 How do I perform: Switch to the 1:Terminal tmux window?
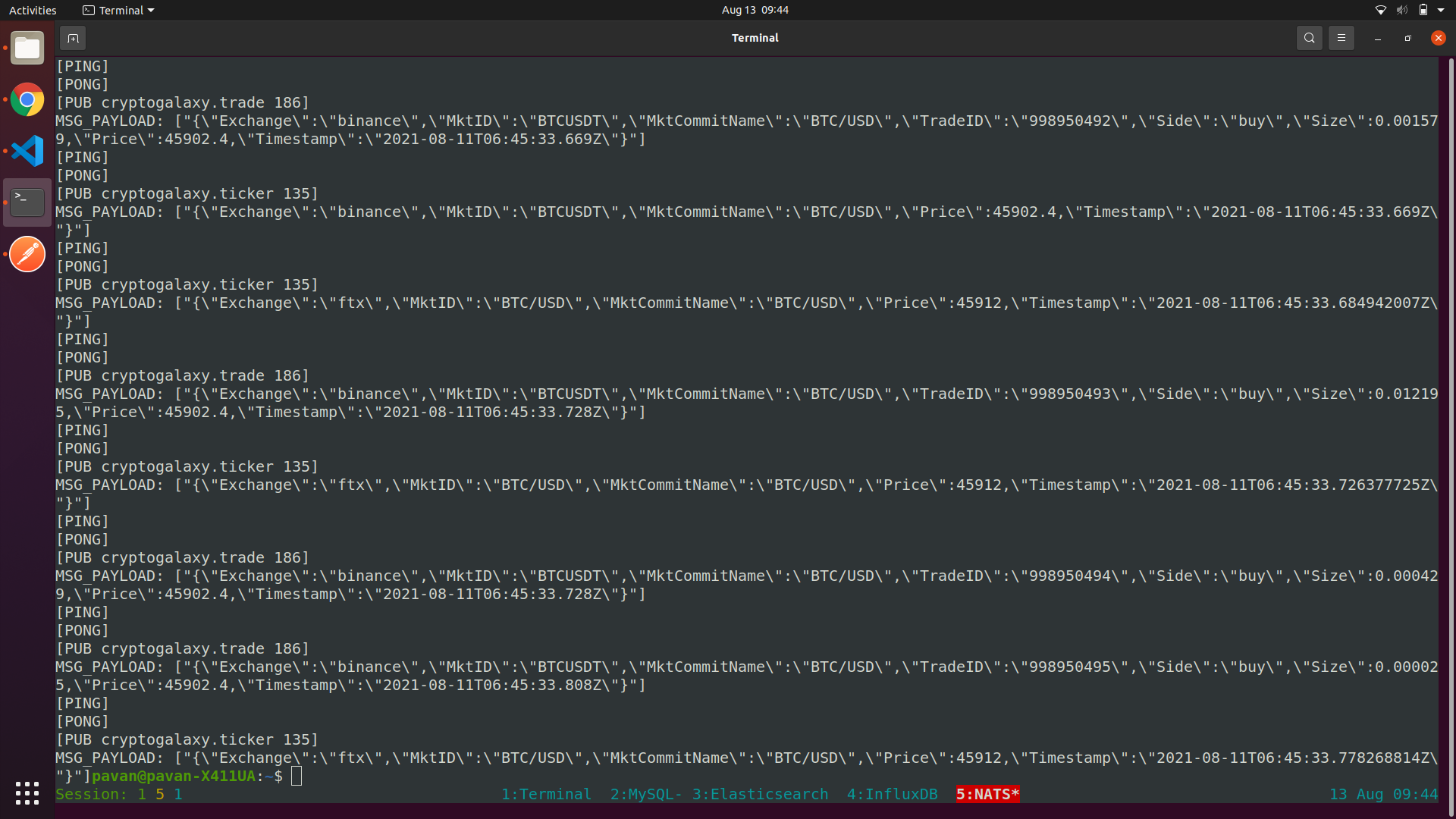[x=545, y=794]
